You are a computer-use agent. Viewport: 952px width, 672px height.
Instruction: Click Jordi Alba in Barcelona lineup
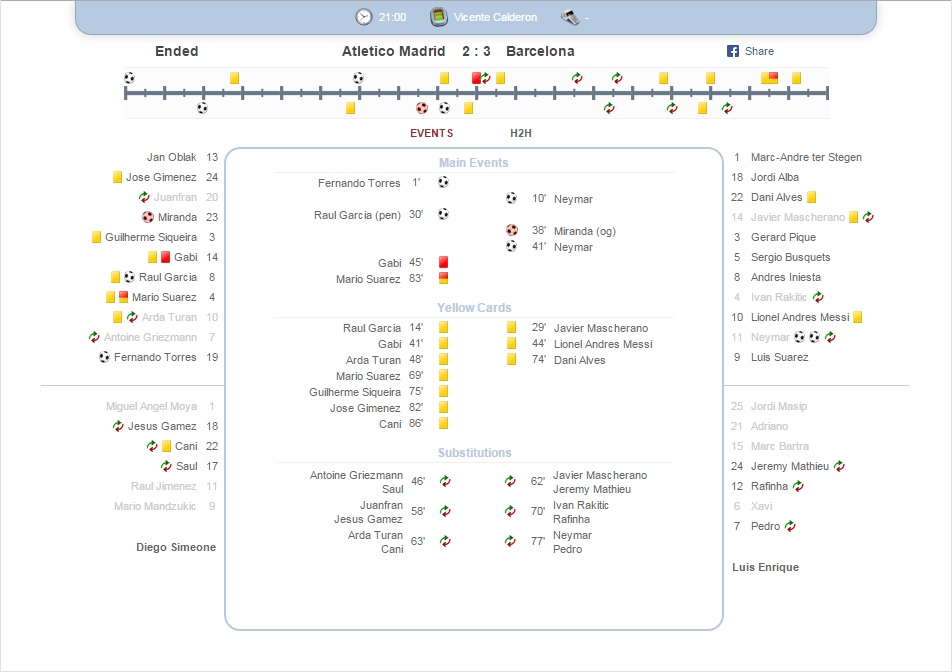click(775, 177)
